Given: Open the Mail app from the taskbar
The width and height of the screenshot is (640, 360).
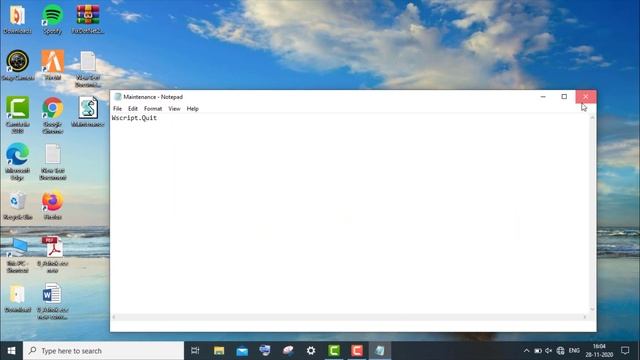Looking at the screenshot, I should pos(242,351).
